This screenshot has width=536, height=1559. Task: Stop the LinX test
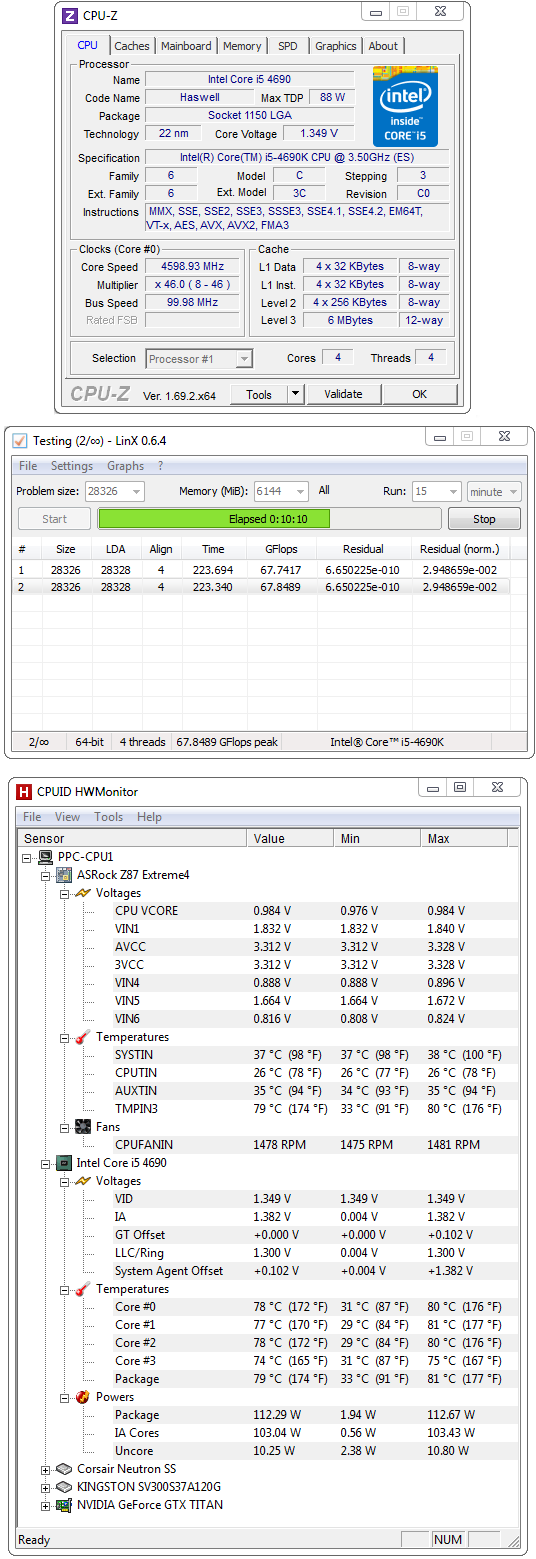click(x=484, y=519)
